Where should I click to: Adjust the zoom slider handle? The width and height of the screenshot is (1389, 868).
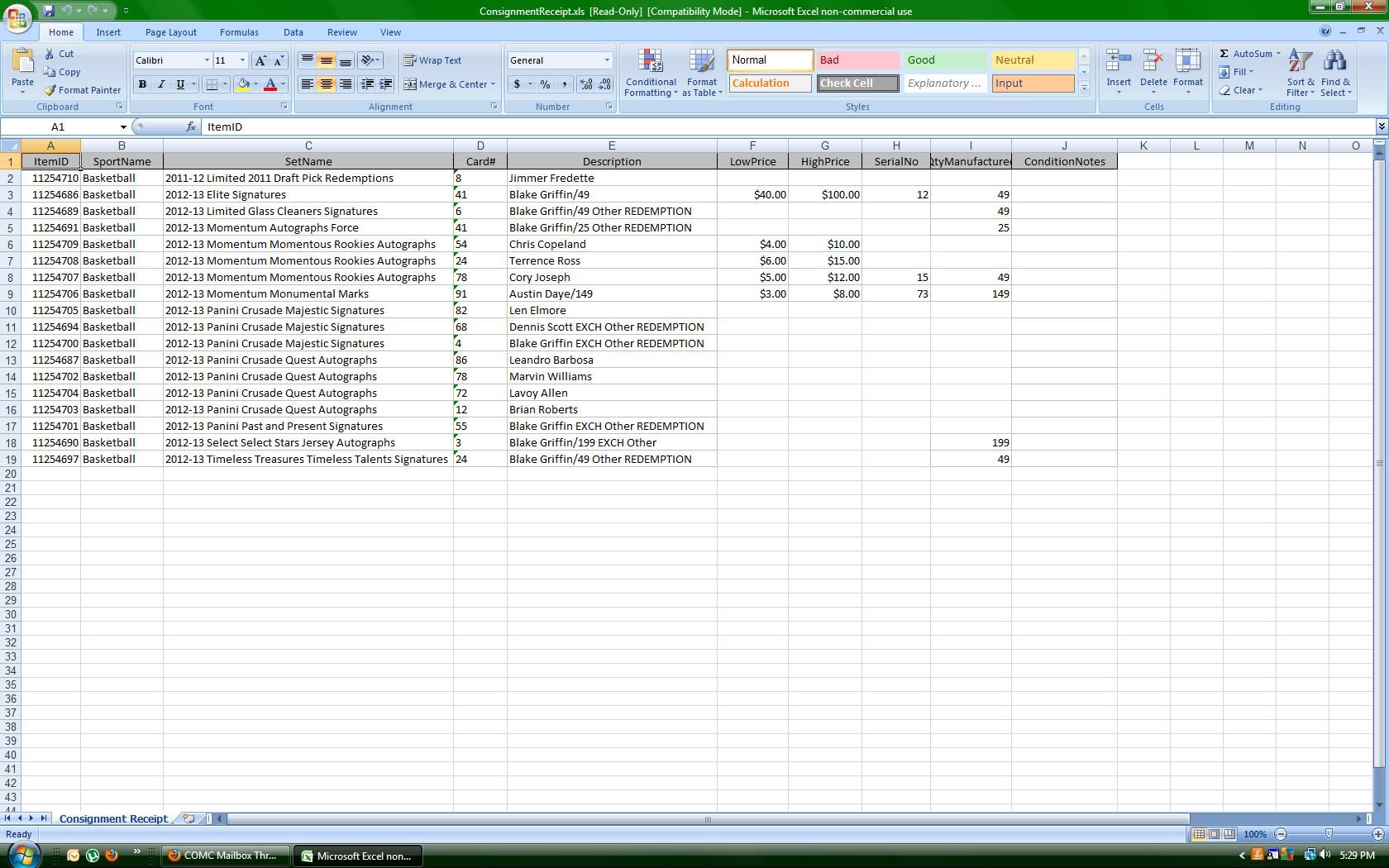tap(1329, 834)
